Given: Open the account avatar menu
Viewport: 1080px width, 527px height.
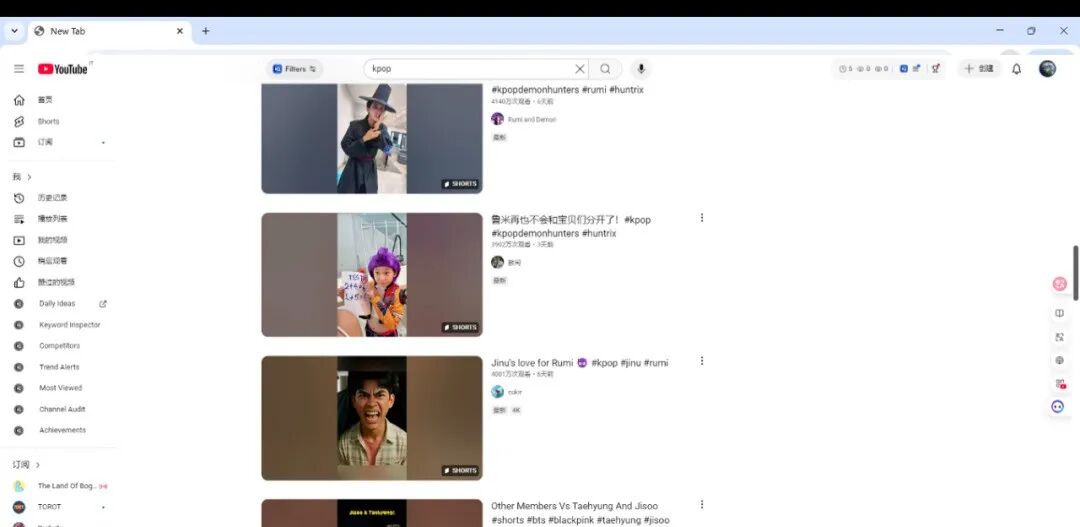Looking at the screenshot, I should (1047, 69).
